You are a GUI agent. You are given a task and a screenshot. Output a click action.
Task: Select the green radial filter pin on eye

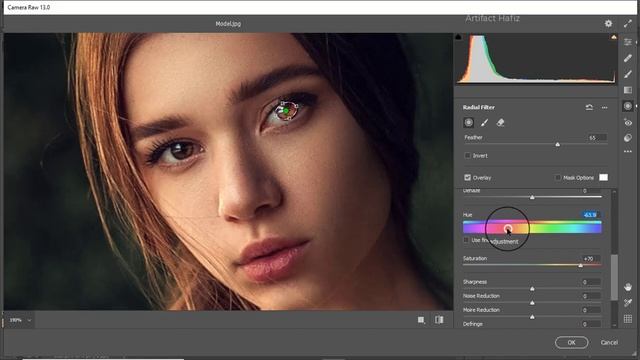point(287,110)
